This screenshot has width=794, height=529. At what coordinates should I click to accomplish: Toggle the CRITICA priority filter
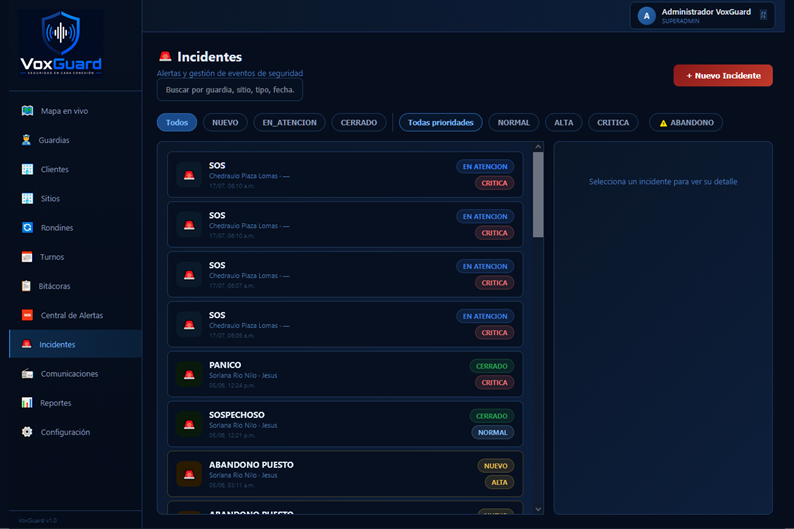click(x=613, y=123)
